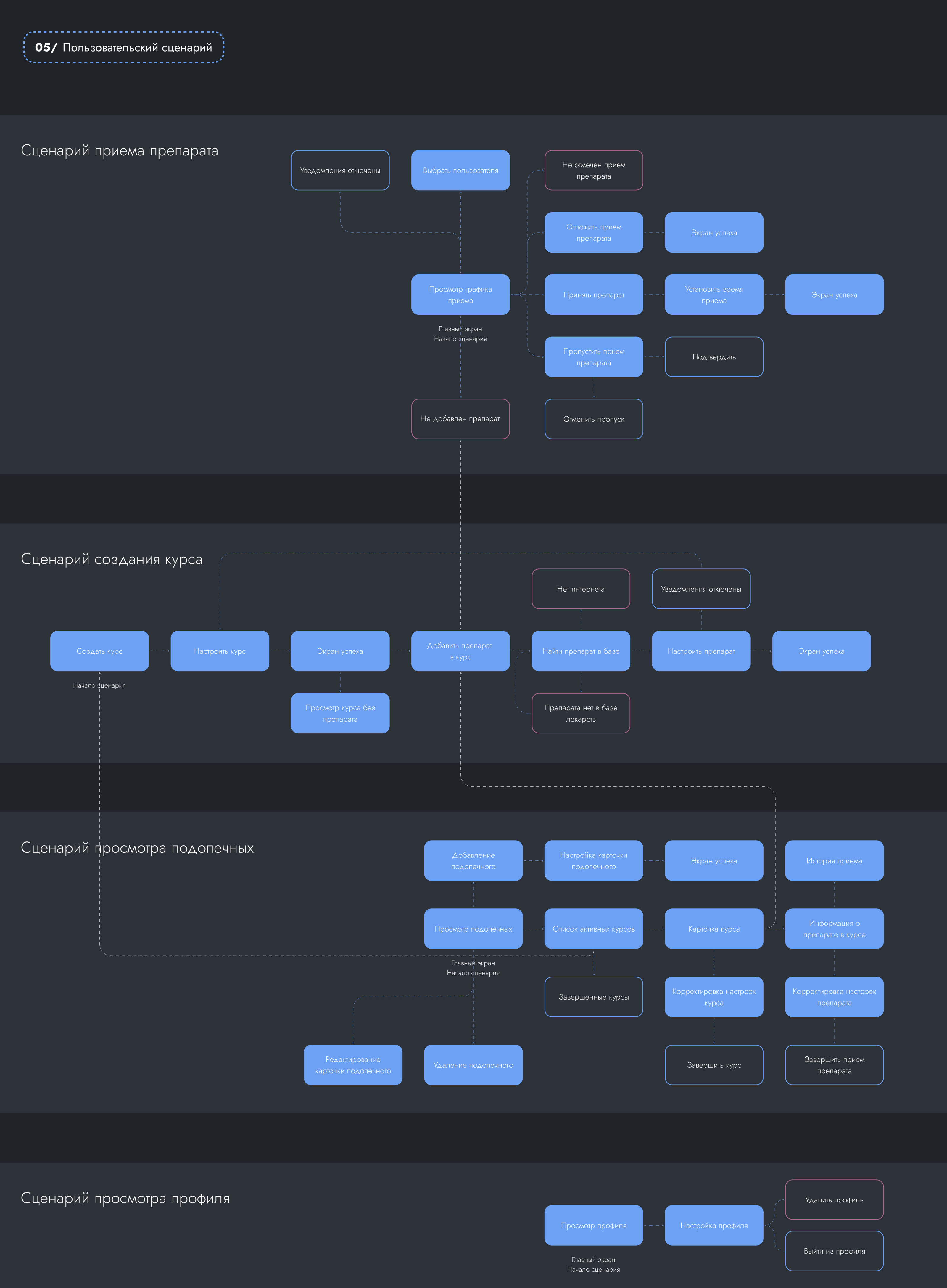Select 'Не добавлен препарат' error node
This screenshot has width=947, height=1288.
click(x=460, y=419)
